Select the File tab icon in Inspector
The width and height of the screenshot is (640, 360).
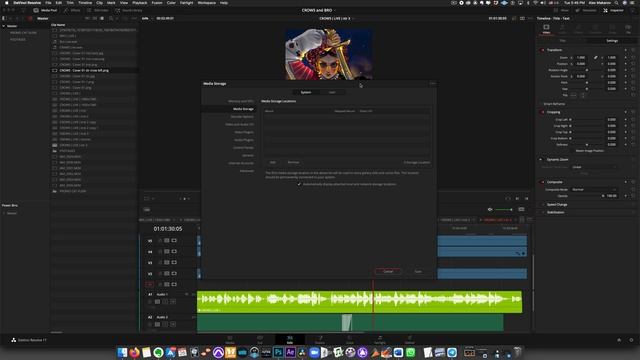click(x=628, y=29)
